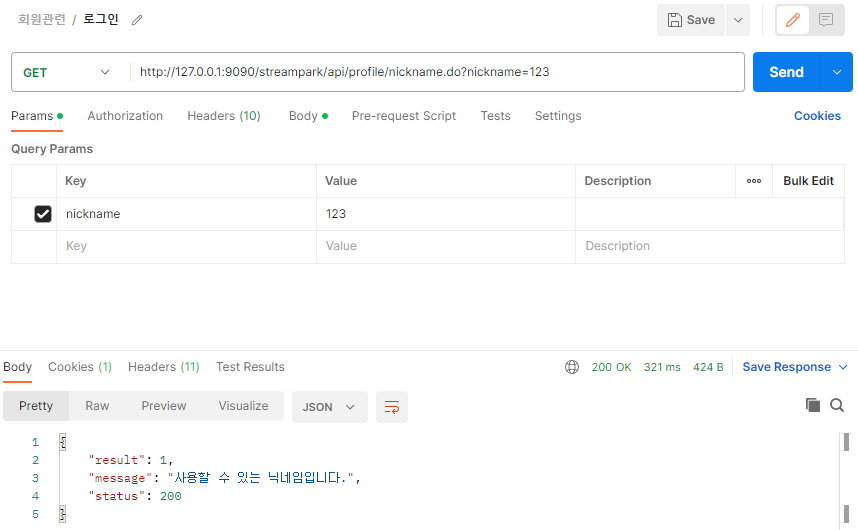858x530 pixels.
Task: Open the comments speech bubble icon
Action: click(x=826, y=20)
